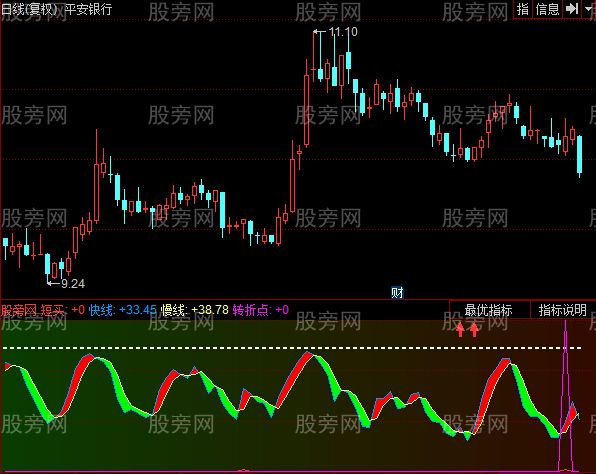Select the 短买 indicator label
The height and width of the screenshot is (474, 596).
click(52, 310)
